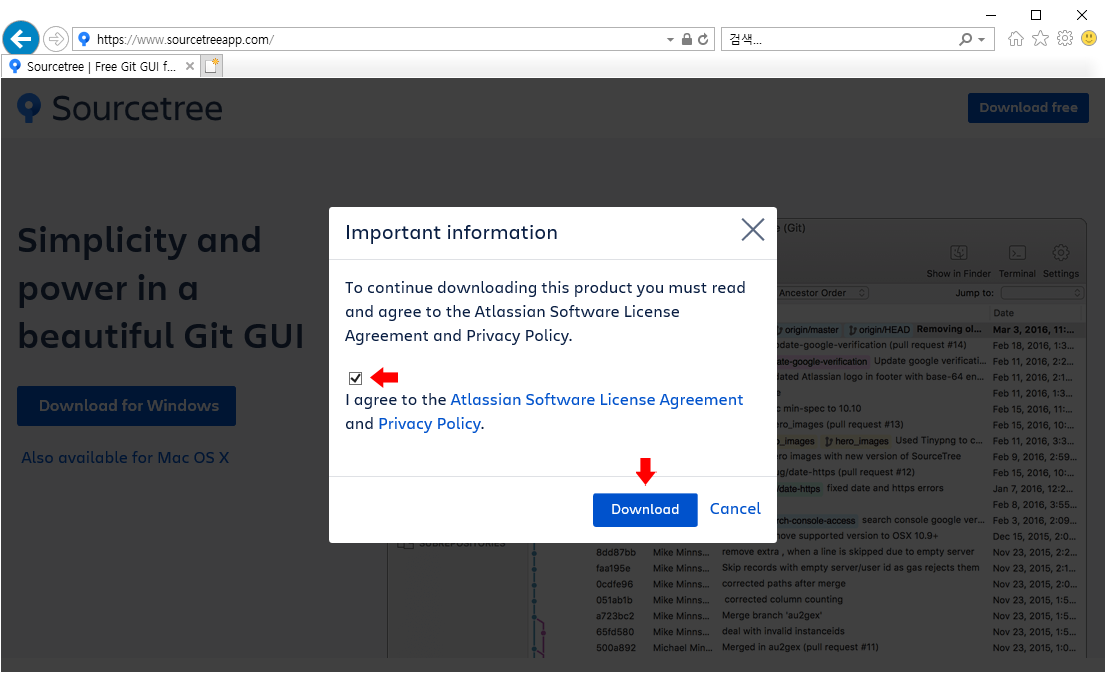The width and height of the screenshot is (1106, 673).
Task: Maximize the browser window
Action: coord(1036,15)
